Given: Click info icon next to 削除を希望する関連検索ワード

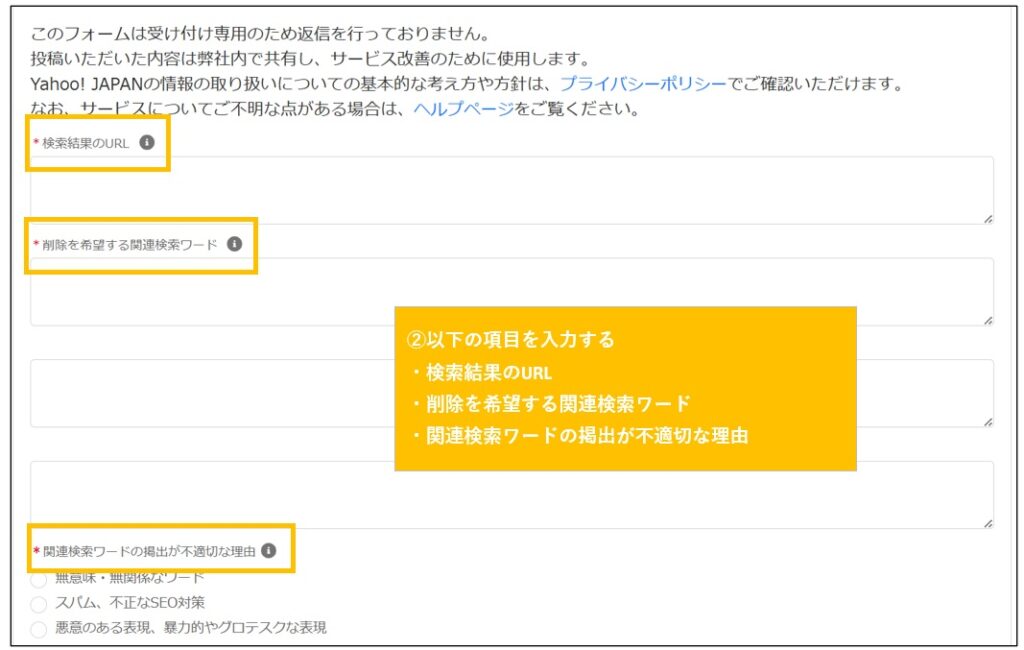Looking at the screenshot, I should click(x=234, y=244).
